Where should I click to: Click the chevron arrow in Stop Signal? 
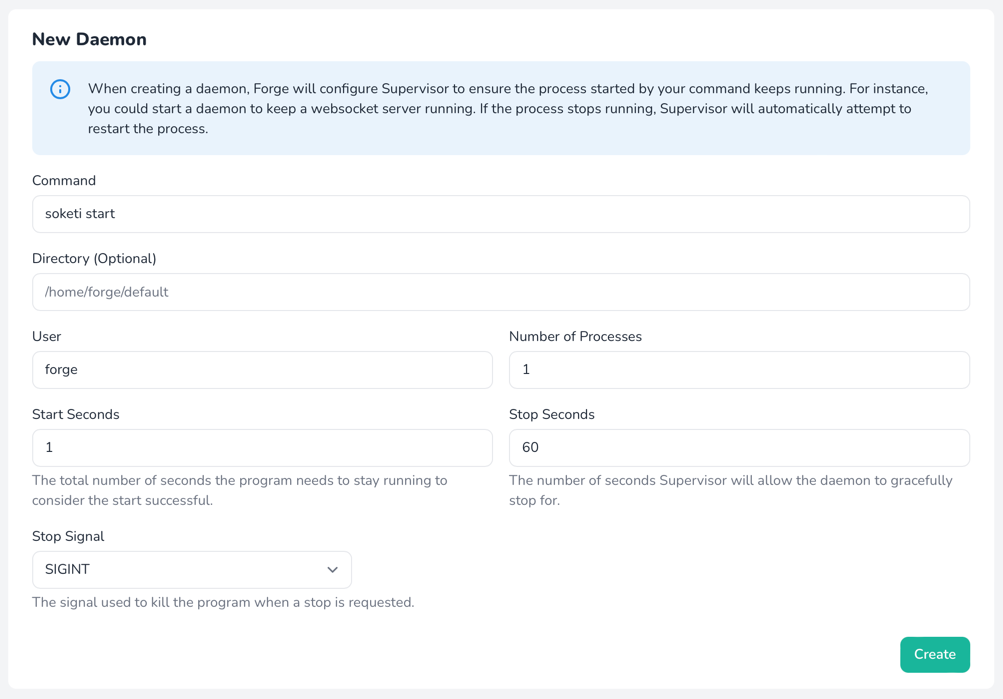point(332,570)
